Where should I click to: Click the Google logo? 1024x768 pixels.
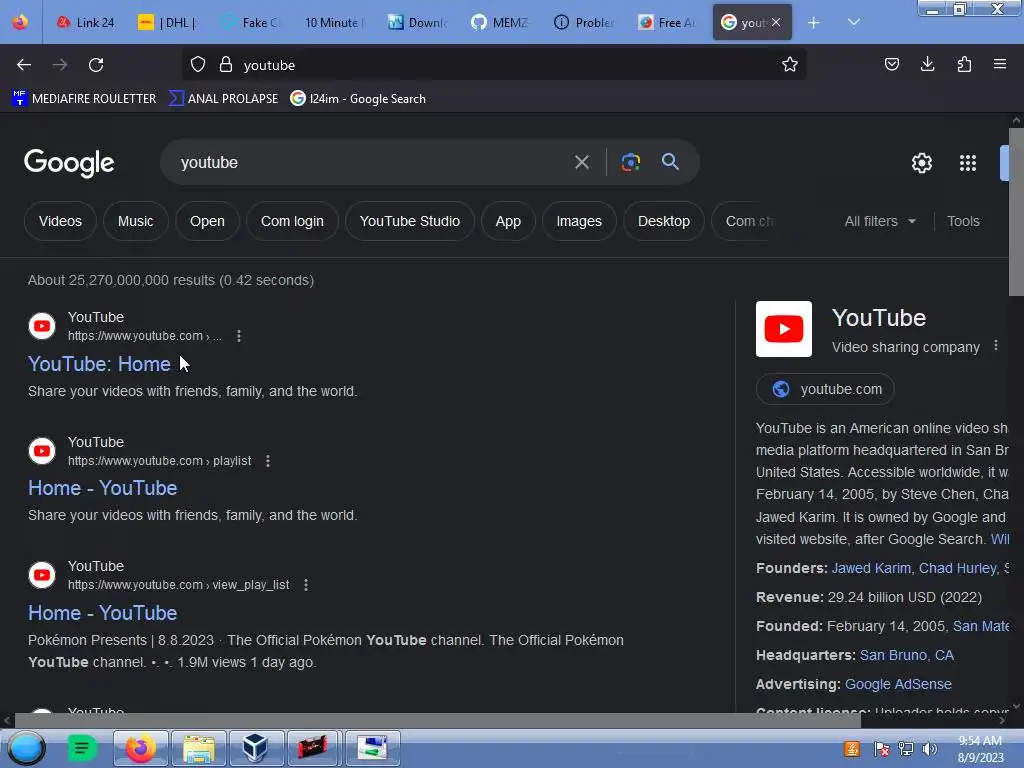[69, 163]
